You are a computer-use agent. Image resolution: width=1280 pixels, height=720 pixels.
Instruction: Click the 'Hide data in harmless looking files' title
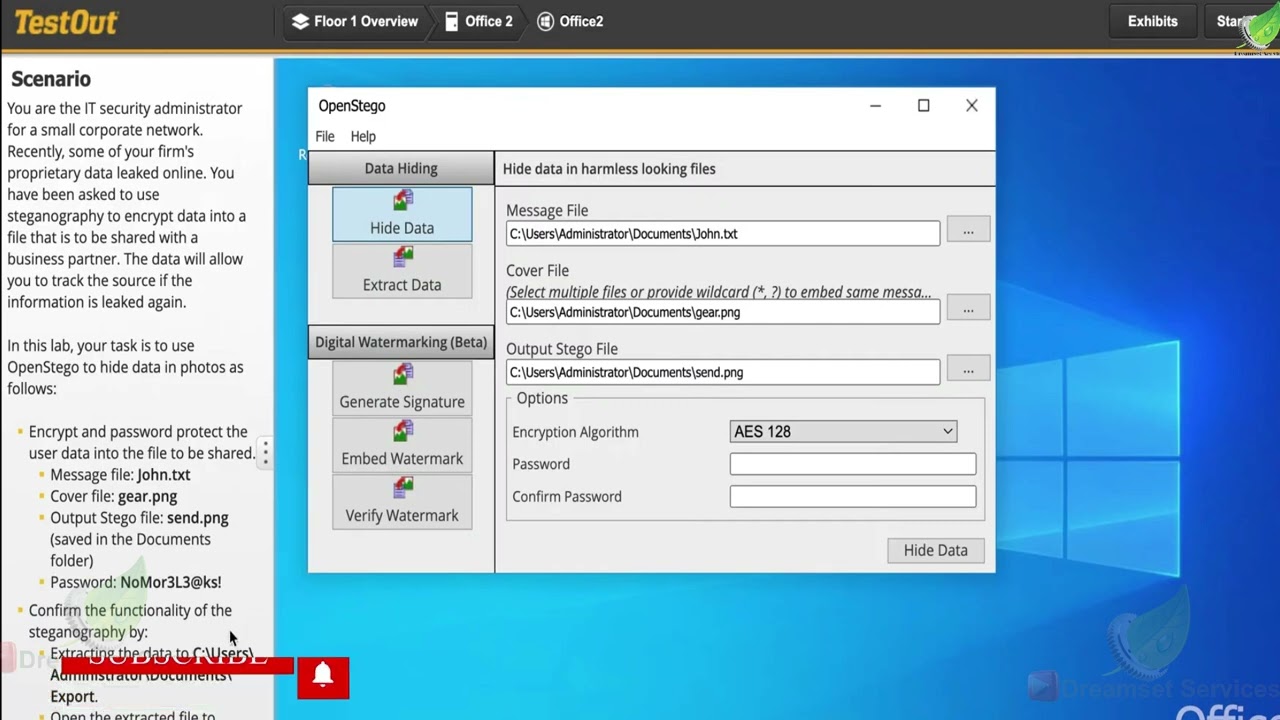click(x=609, y=169)
